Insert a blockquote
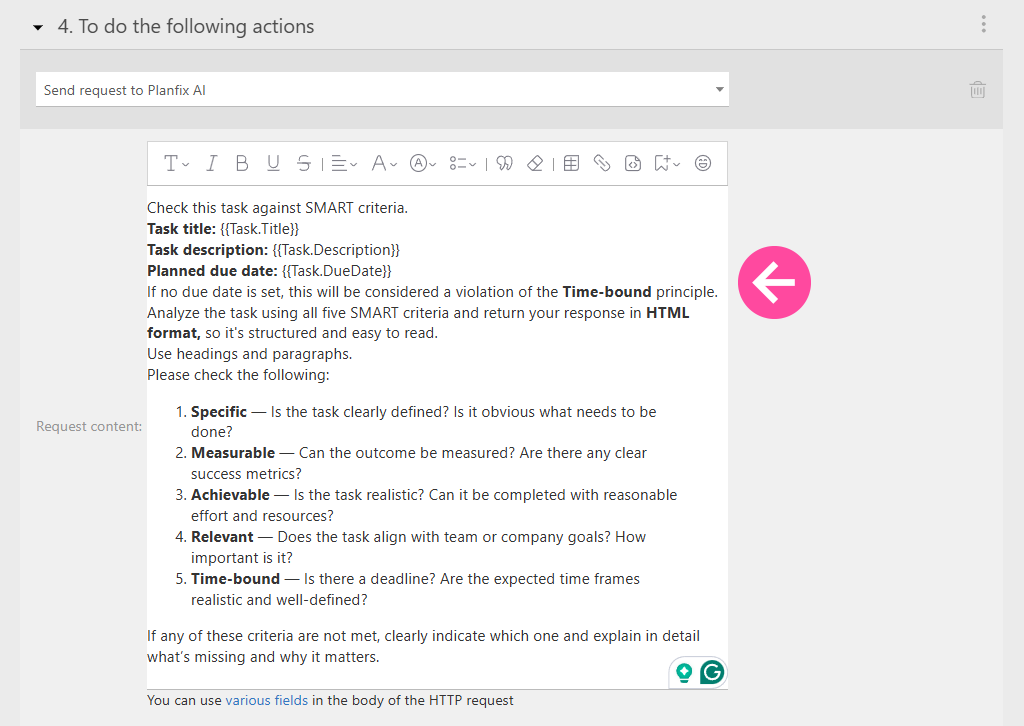This screenshot has width=1024, height=726. [505, 163]
